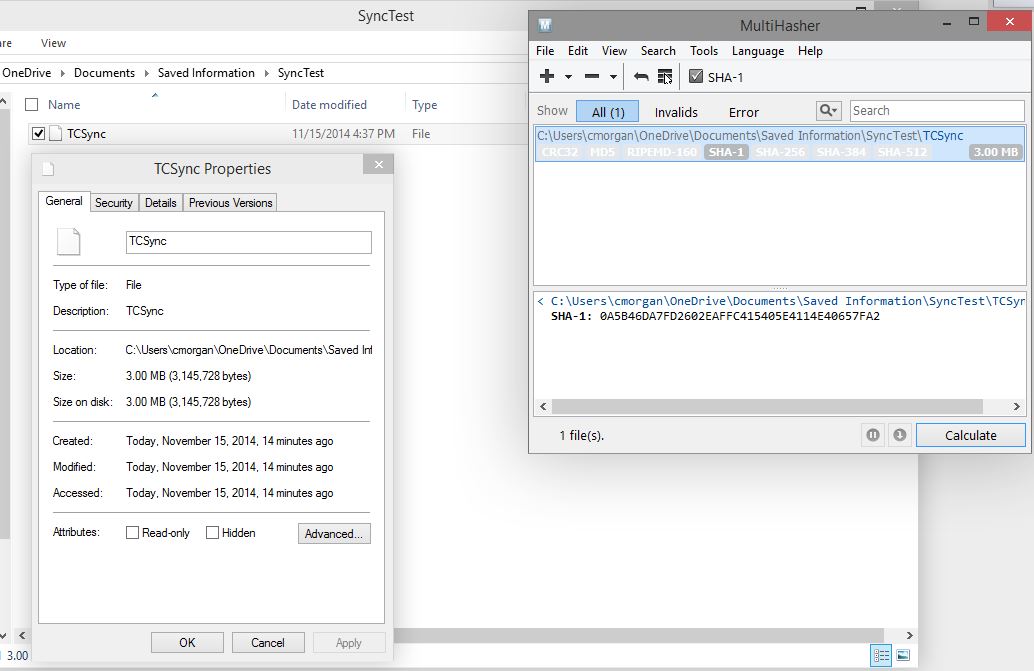The height and width of the screenshot is (671, 1034).
Task: Click the SHA-256 hash tag
Action: pyautogui.click(x=780, y=152)
